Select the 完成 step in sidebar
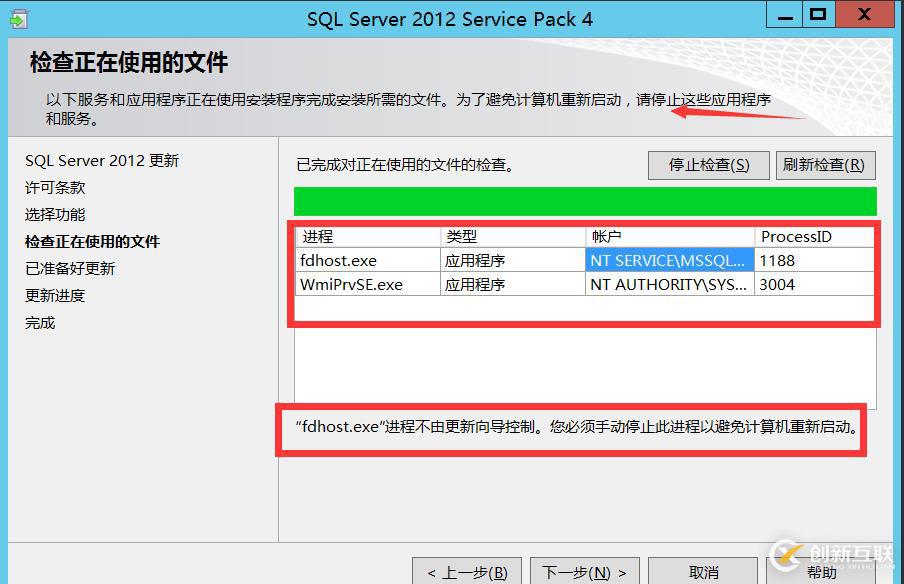904x584 pixels. [x=40, y=322]
